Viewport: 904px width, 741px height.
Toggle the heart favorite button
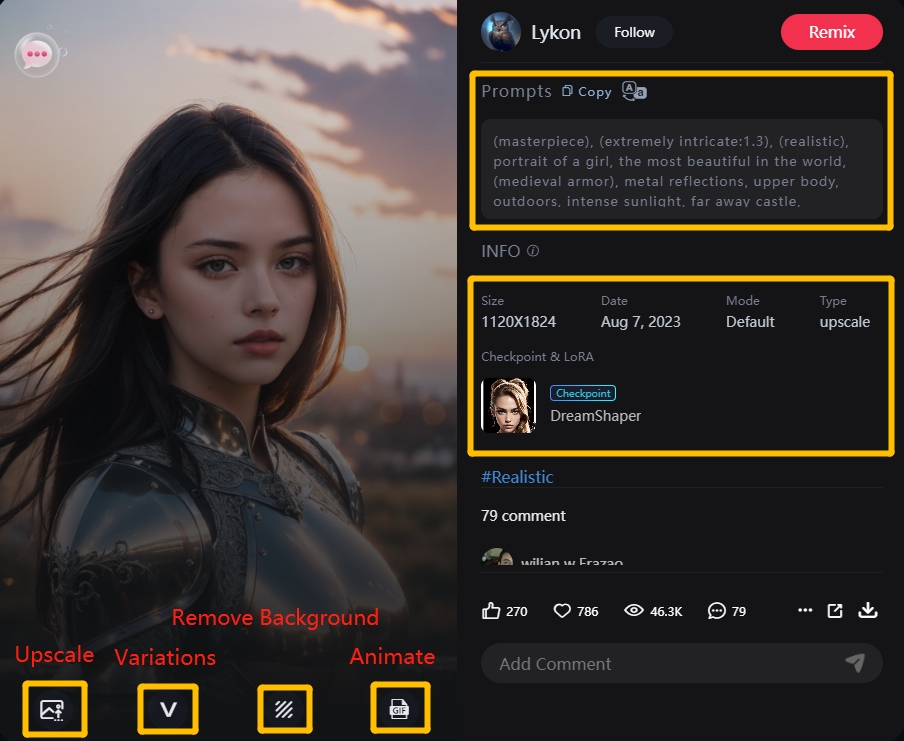[x=562, y=610]
